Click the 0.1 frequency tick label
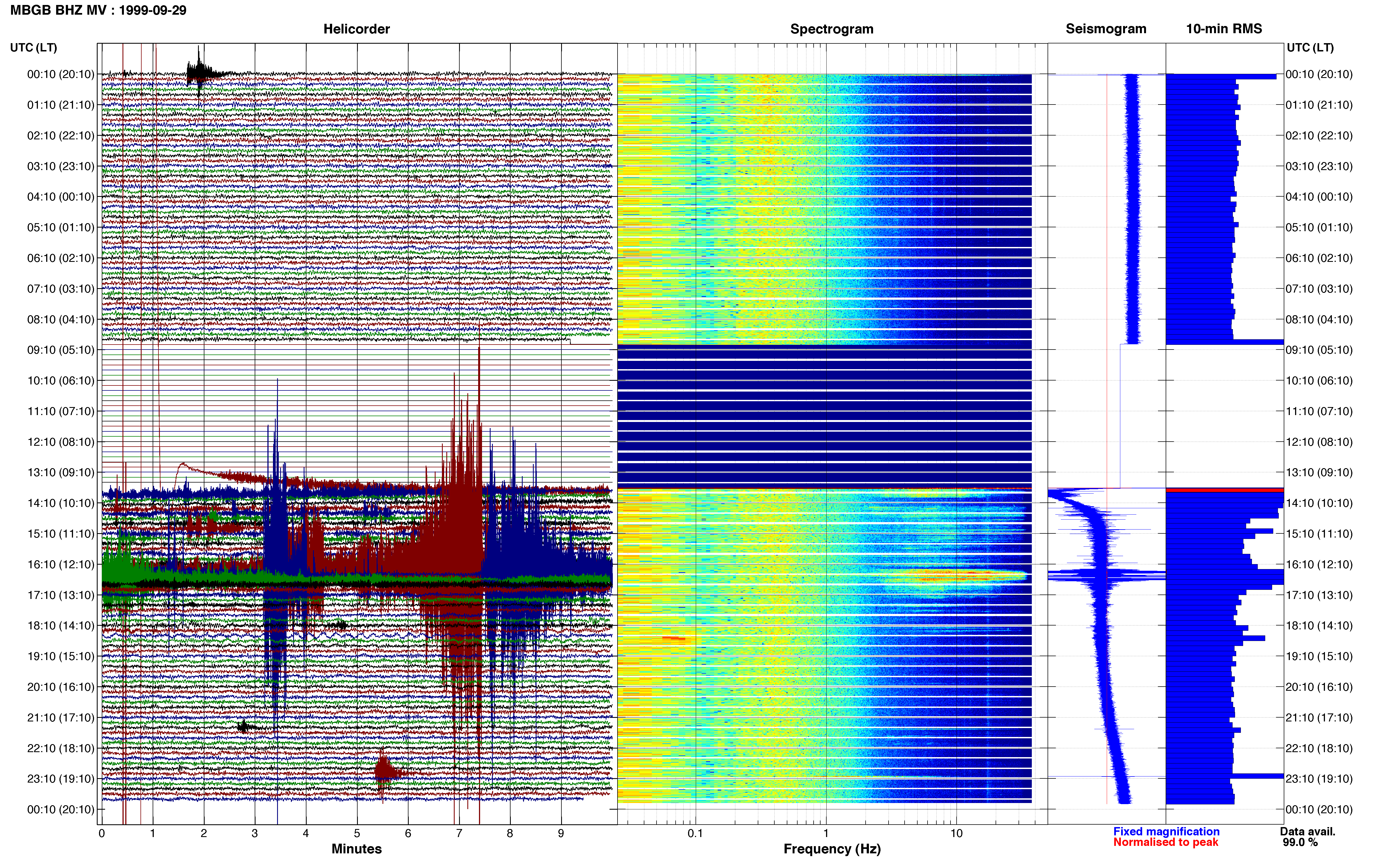 695,833
